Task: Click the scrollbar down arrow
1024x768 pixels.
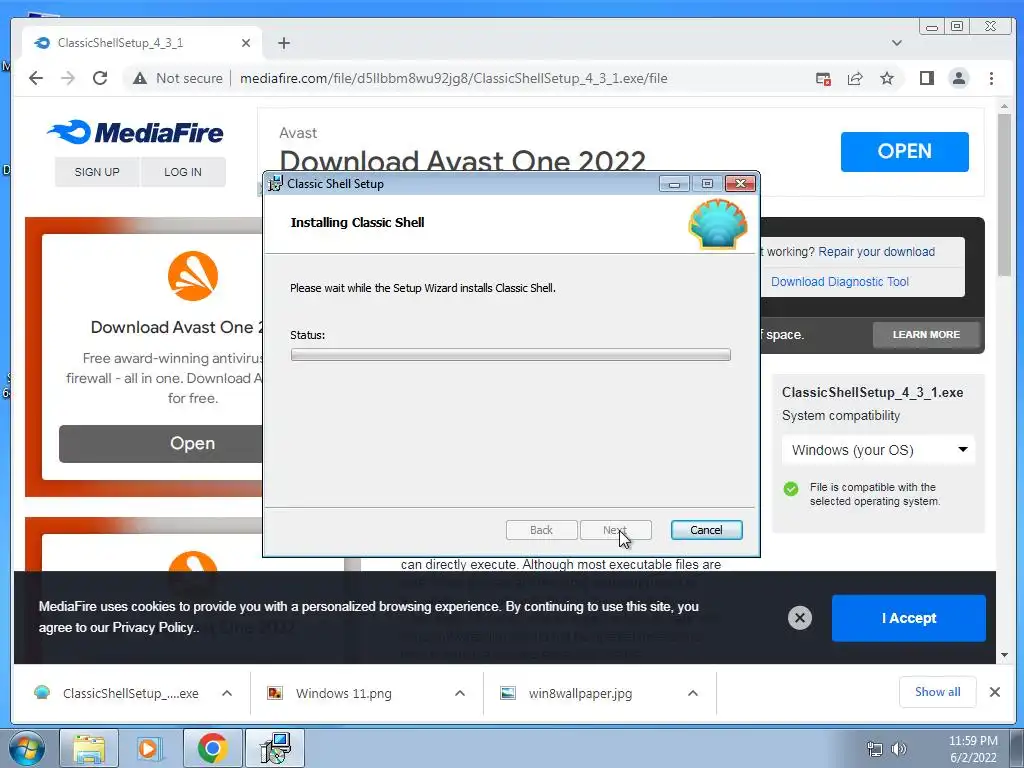Action: pos(1004,655)
